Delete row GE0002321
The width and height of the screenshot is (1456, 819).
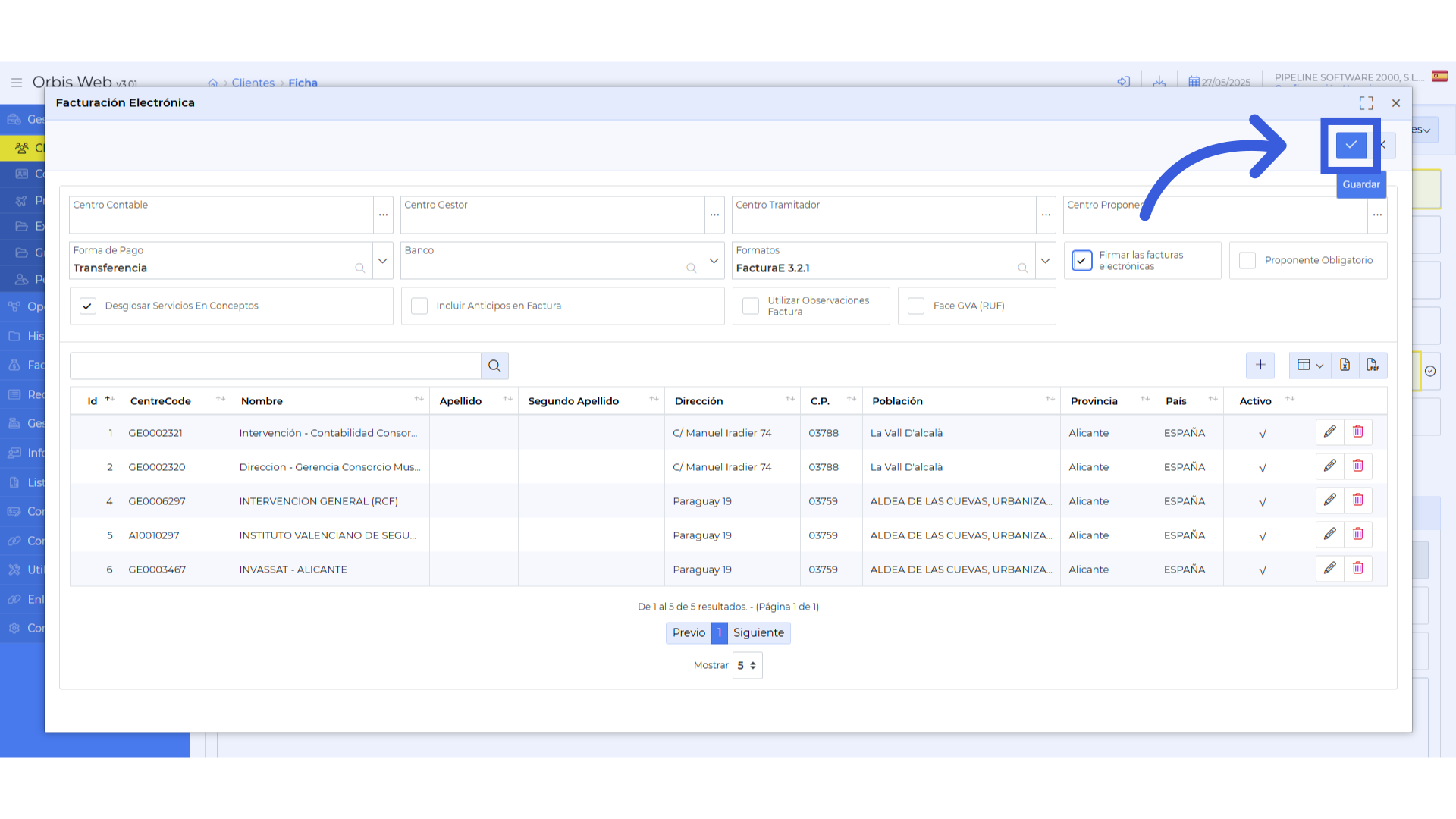tap(1357, 432)
